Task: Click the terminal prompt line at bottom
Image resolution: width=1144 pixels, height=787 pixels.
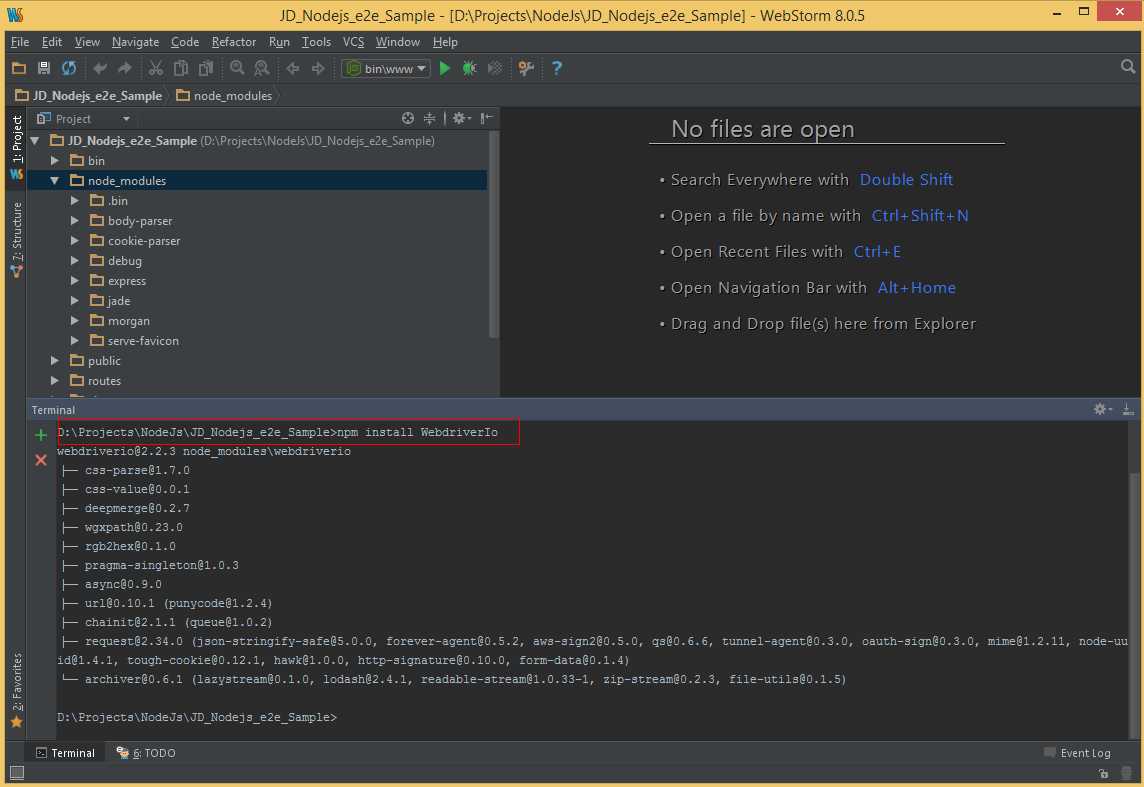Action: click(x=197, y=718)
